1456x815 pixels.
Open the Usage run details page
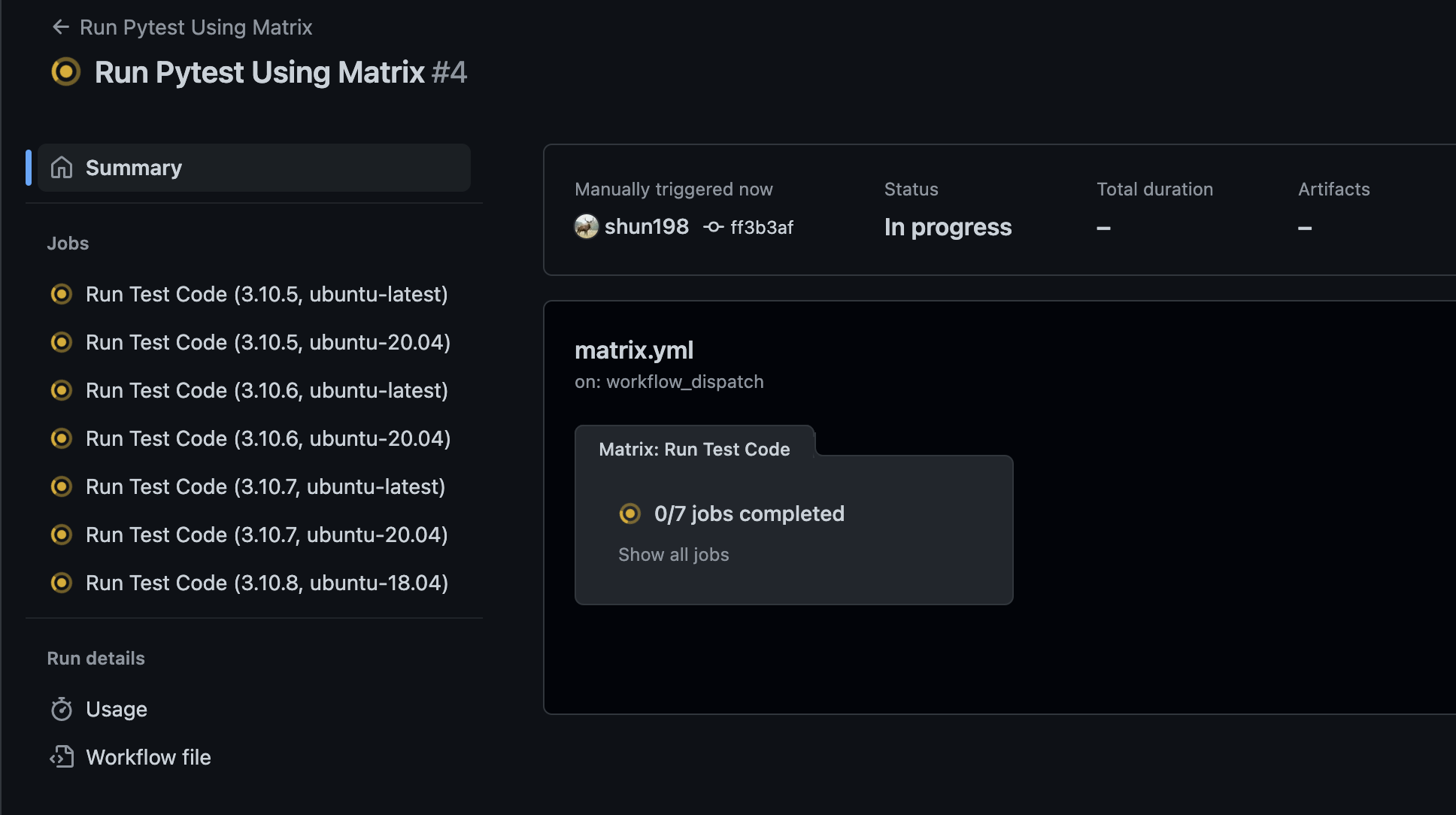[x=117, y=709]
